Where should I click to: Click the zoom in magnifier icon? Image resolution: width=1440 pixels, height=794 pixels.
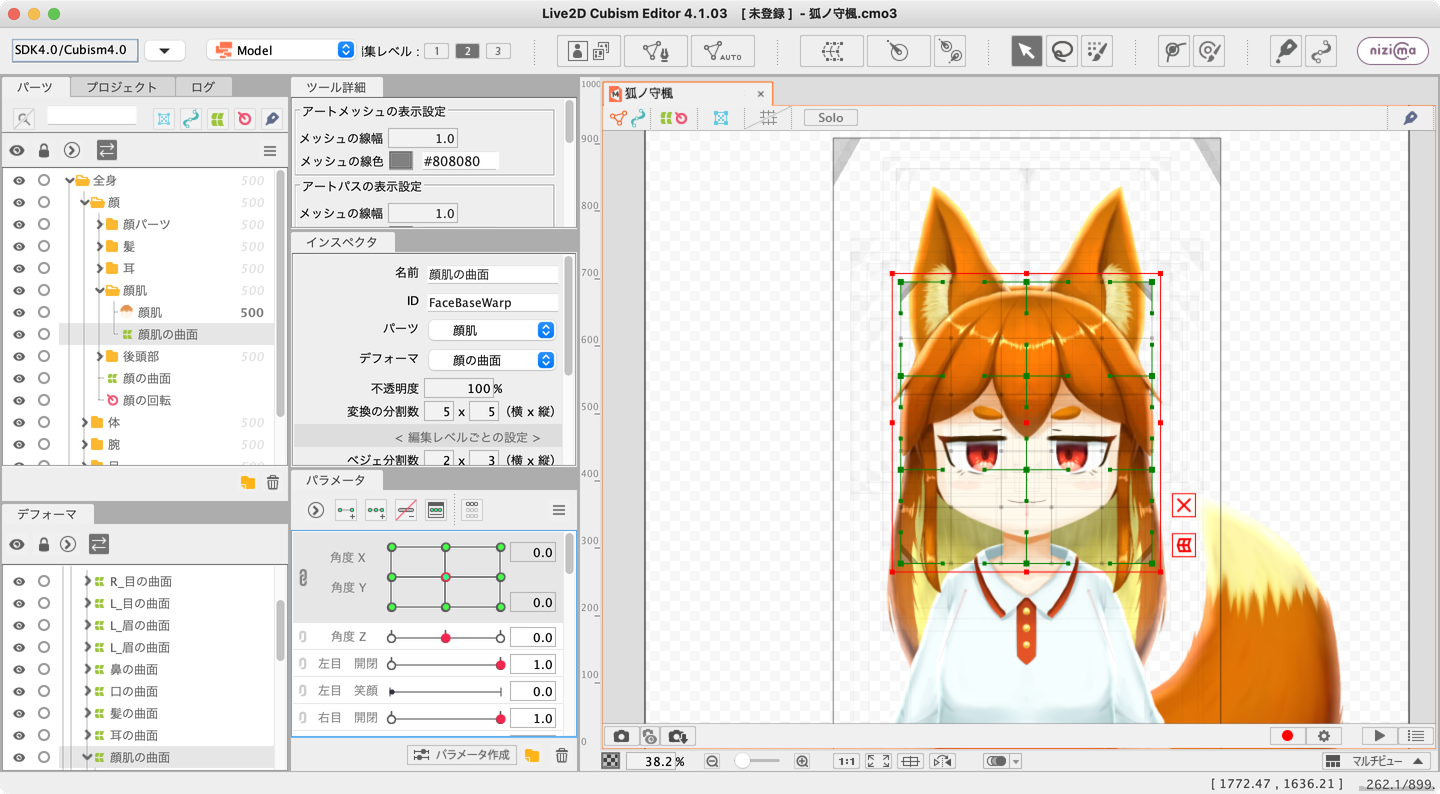pyautogui.click(x=802, y=761)
